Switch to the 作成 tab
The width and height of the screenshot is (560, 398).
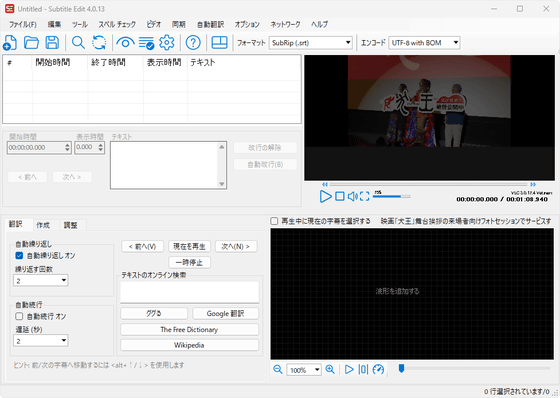coord(43,225)
